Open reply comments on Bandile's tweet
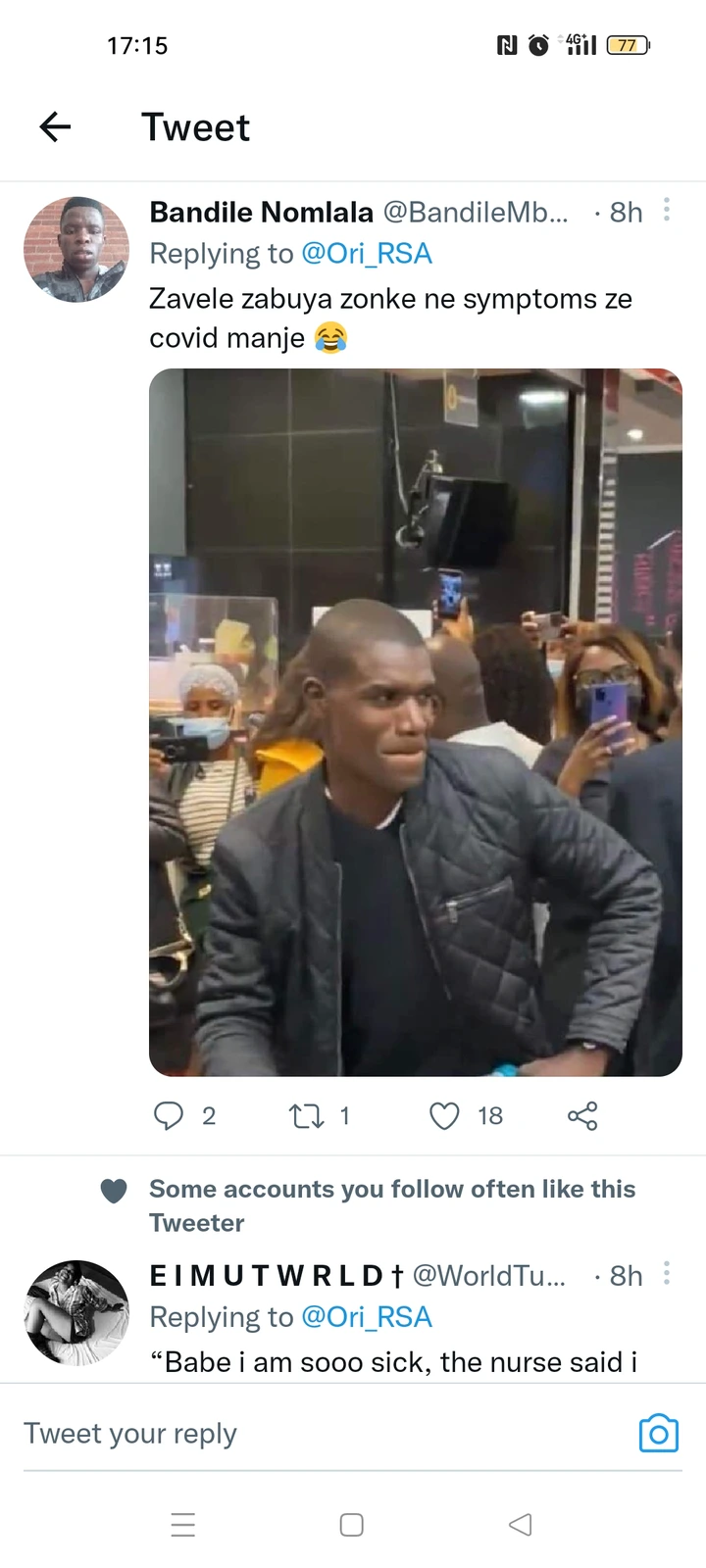 point(169,1115)
